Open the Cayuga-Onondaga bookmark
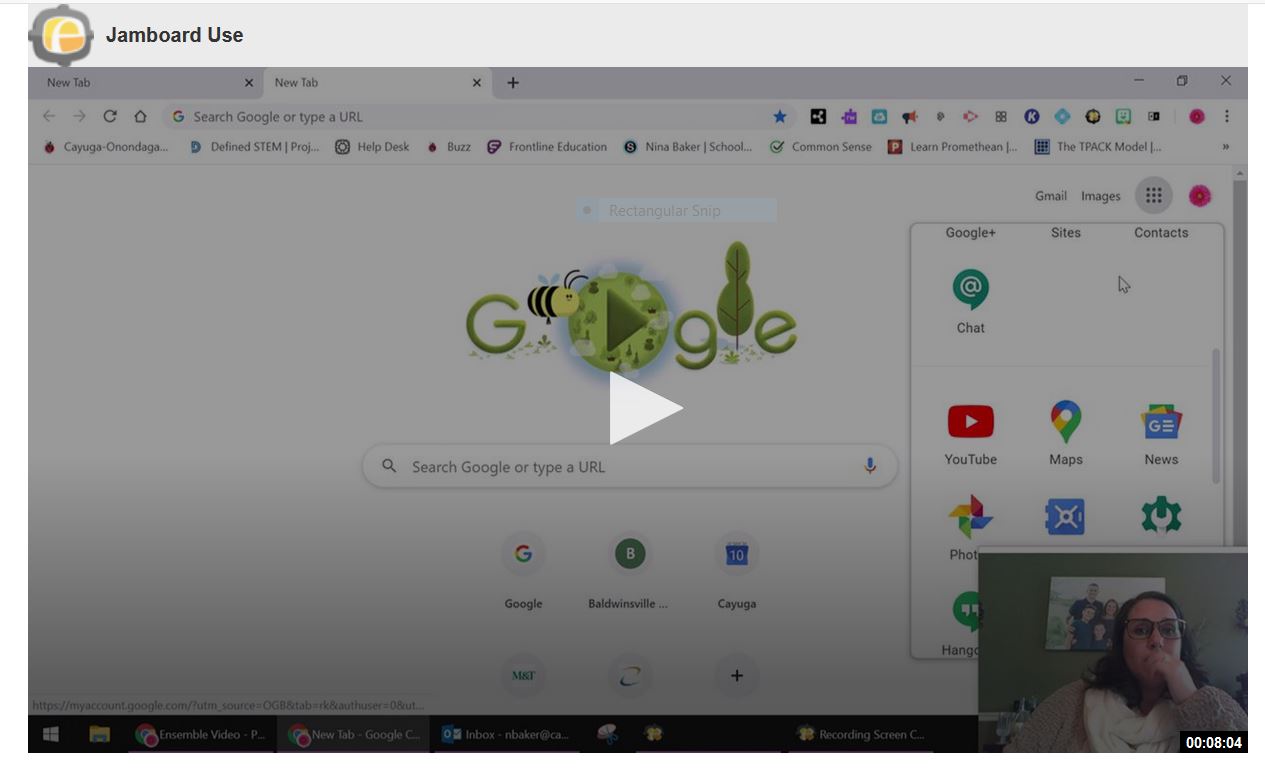This screenshot has width=1265, height=769. 105,147
